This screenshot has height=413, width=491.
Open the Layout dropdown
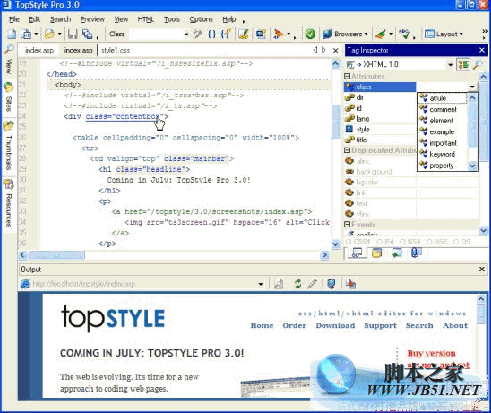[x=444, y=34]
